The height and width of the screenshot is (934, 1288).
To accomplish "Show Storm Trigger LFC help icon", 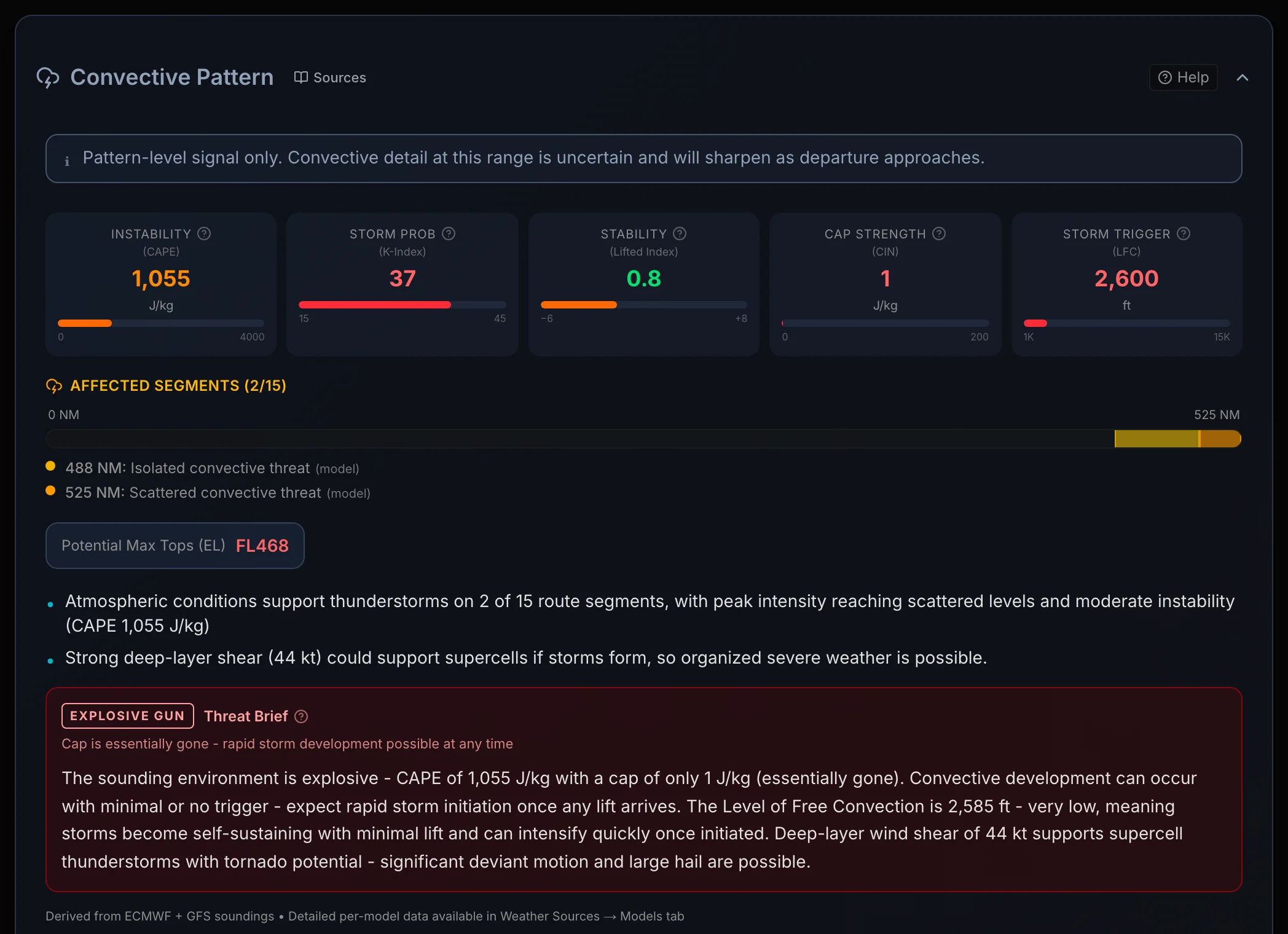I will [x=1184, y=233].
